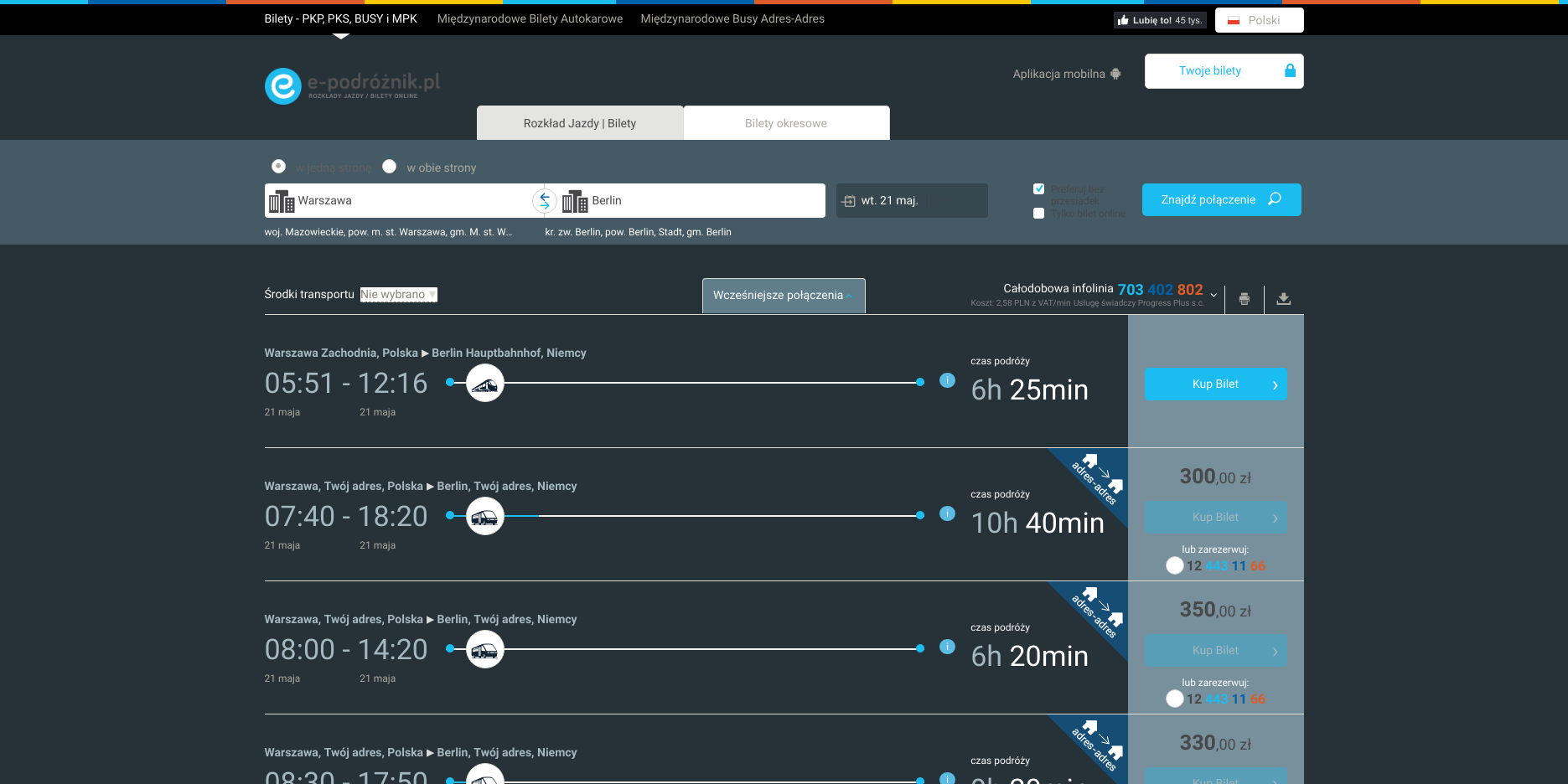The height and width of the screenshot is (784, 1568).
Task: Click the city buildings icon next to Warszawa
Action: point(282,201)
